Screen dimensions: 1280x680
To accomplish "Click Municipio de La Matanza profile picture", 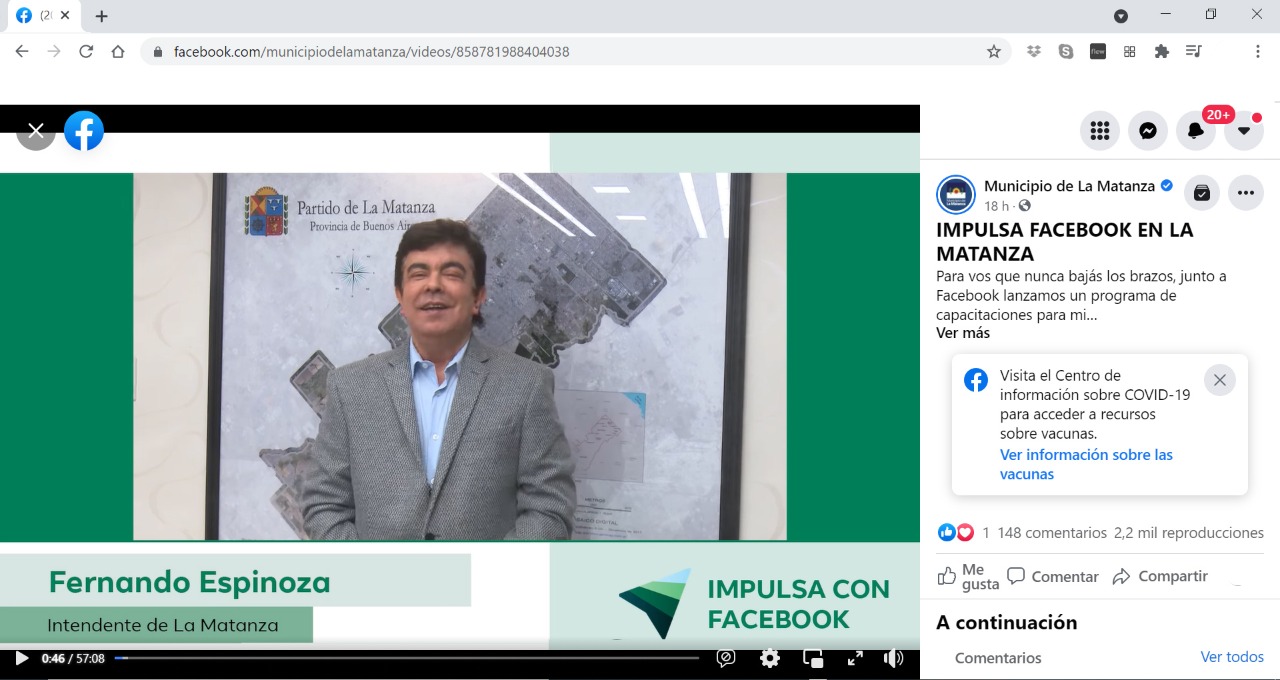I will 955,195.
